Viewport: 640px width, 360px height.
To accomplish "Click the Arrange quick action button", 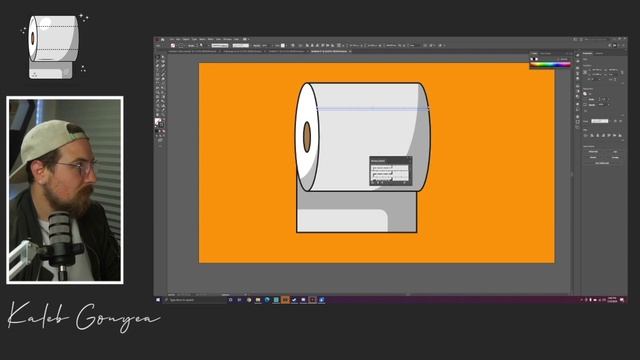I will tap(615, 157).
